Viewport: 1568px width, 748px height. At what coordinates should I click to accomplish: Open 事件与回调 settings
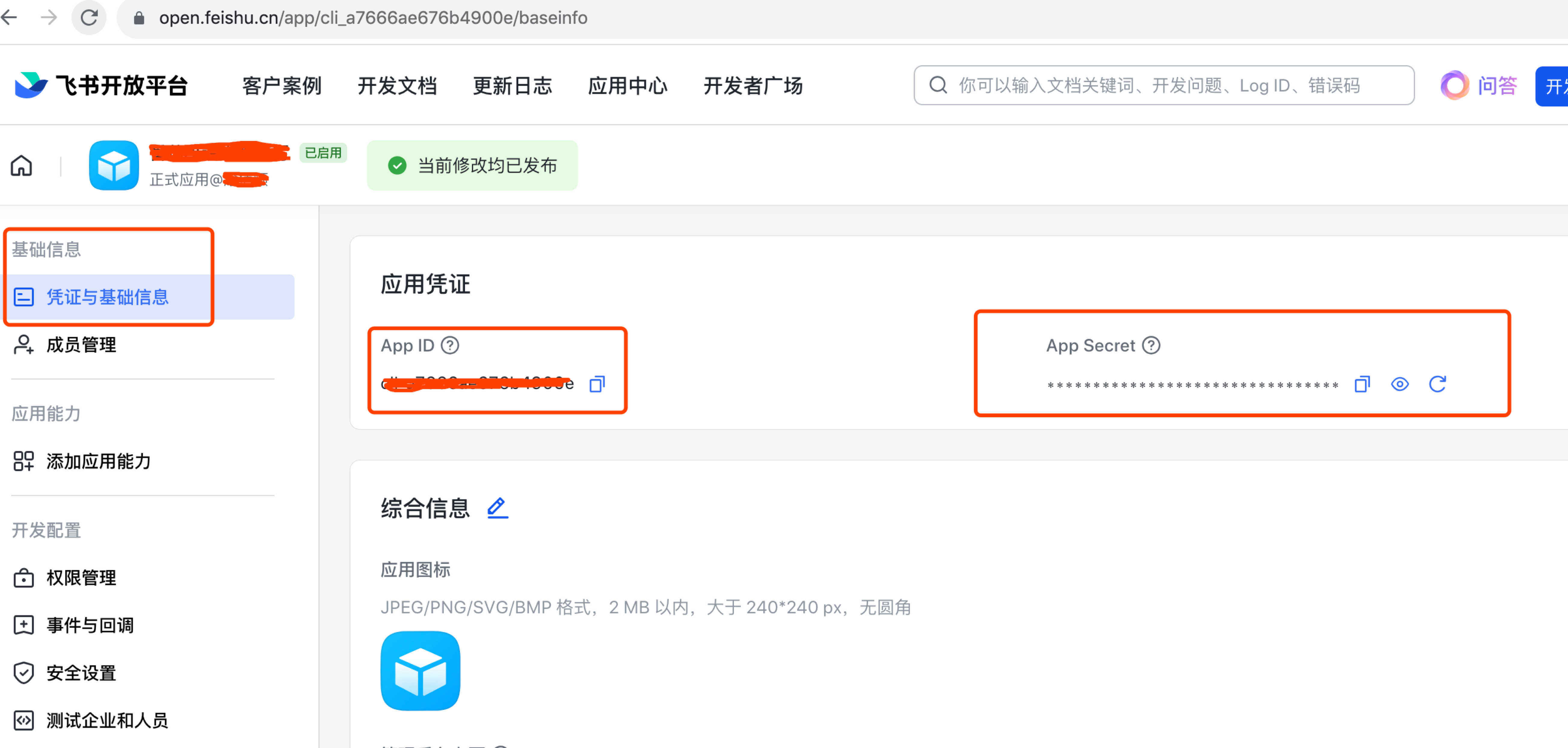pyautogui.click(x=89, y=625)
